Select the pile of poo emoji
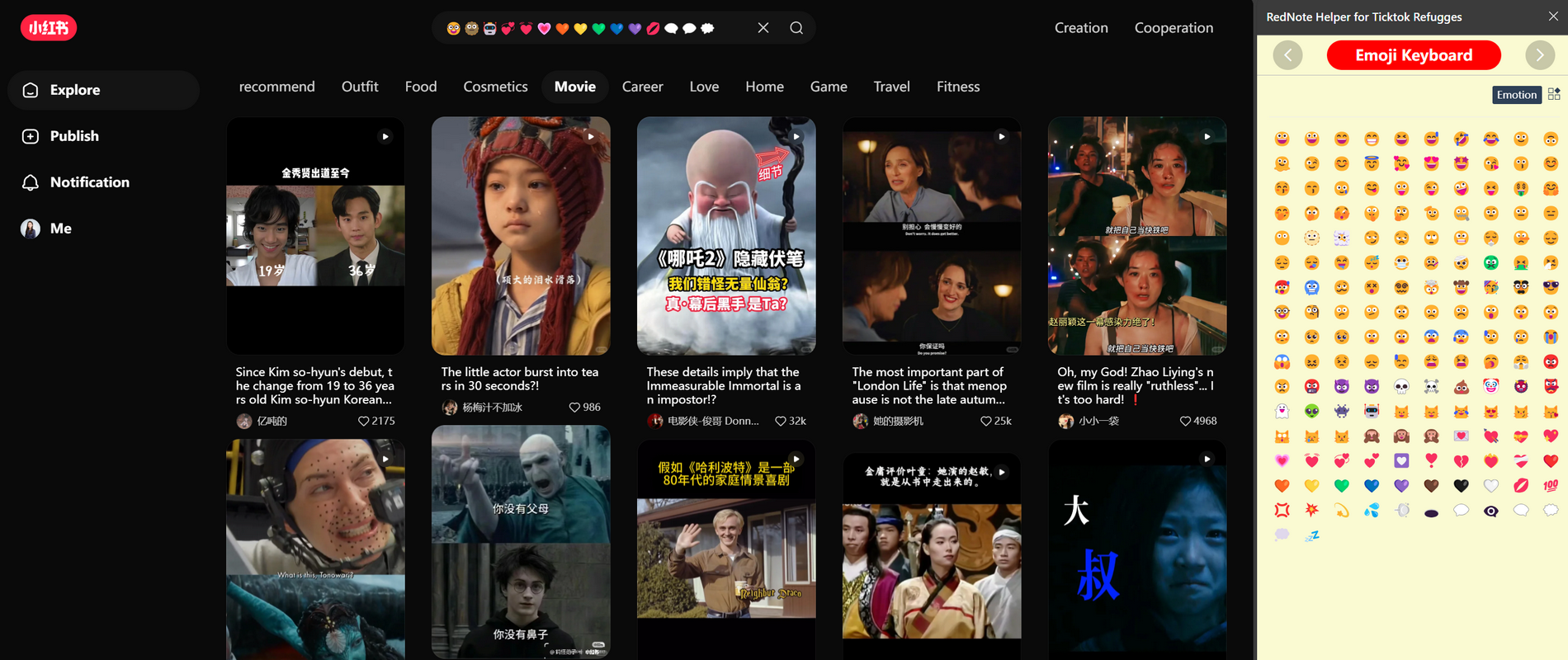This screenshot has width=1568, height=660. tap(1461, 386)
